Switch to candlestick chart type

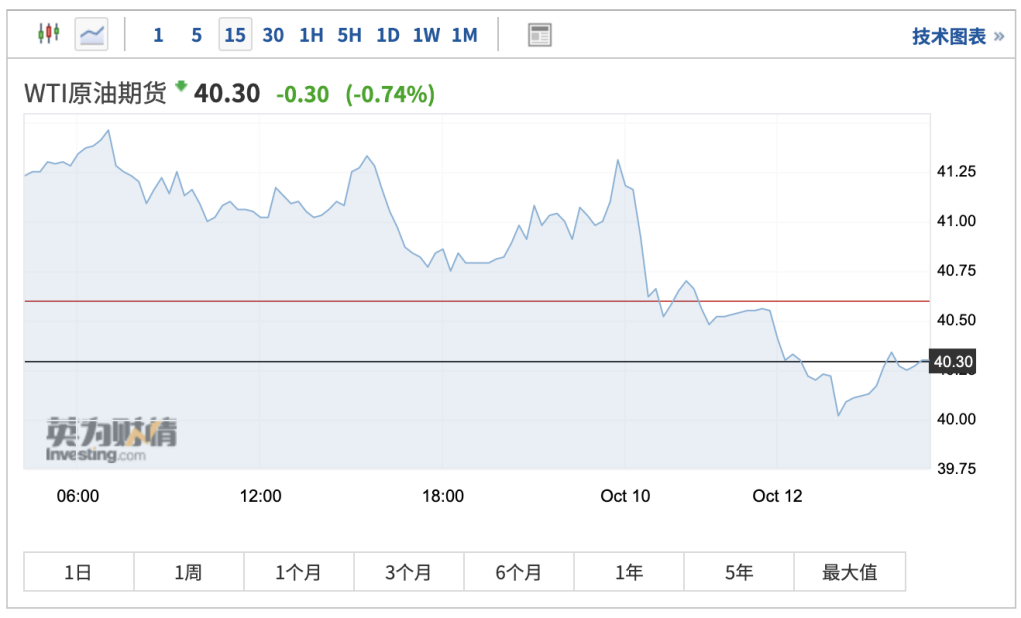(x=48, y=35)
